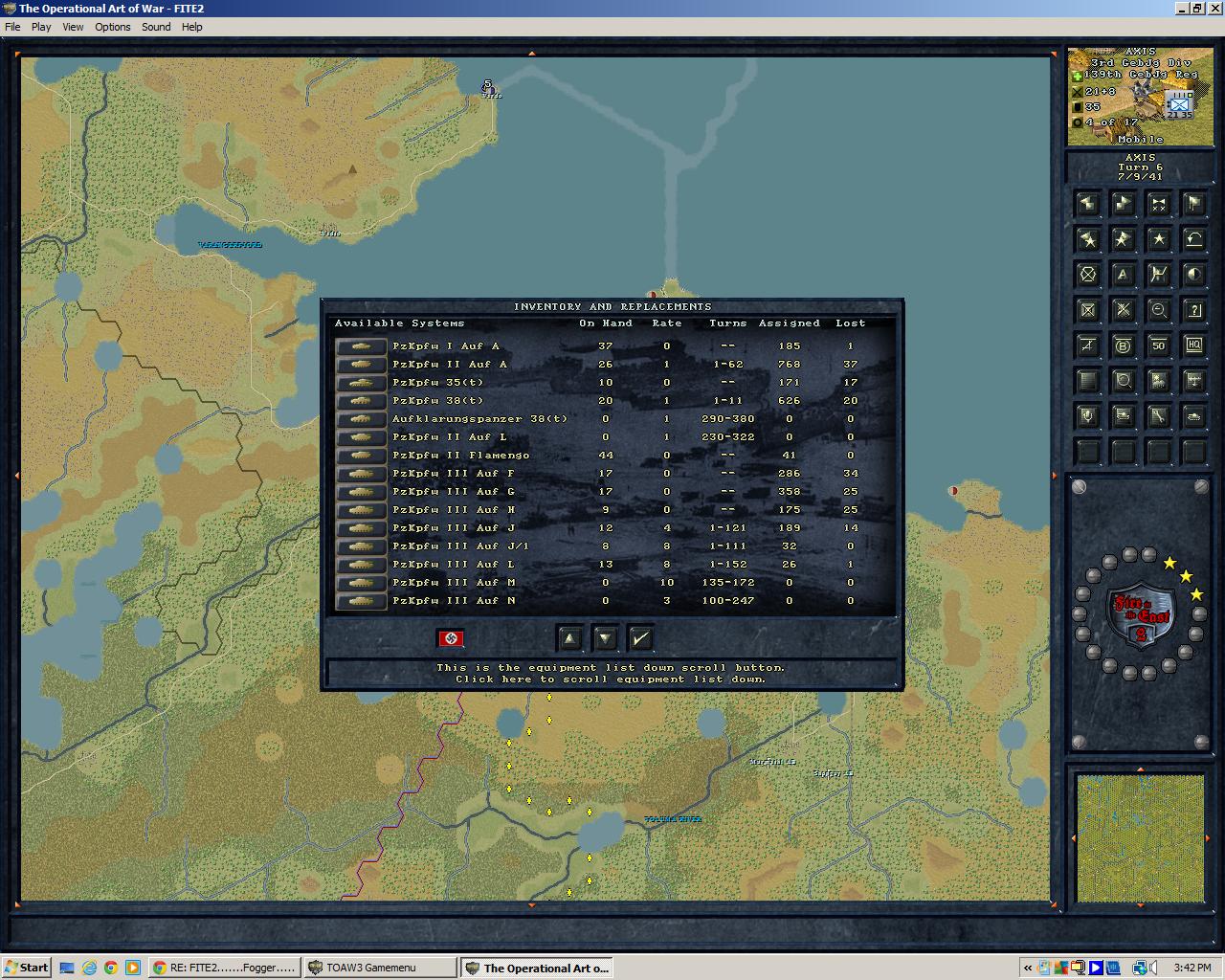This screenshot has height=980, width=1225.
Task: Click the PzKpfw 38(t) tank icon
Action: (x=361, y=401)
